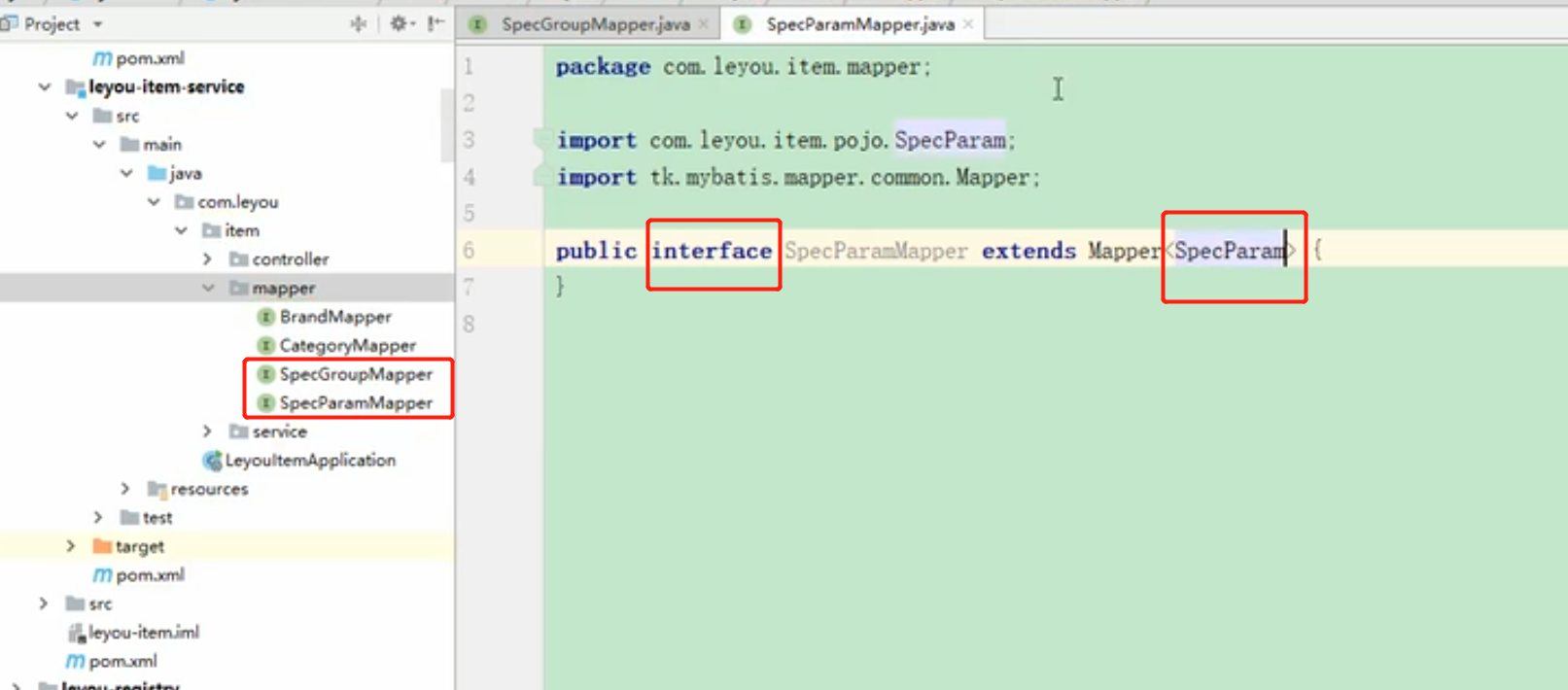Screen dimensions: 1568x690
Task: Click line number 8 in the gutter
Action: click(x=469, y=324)
